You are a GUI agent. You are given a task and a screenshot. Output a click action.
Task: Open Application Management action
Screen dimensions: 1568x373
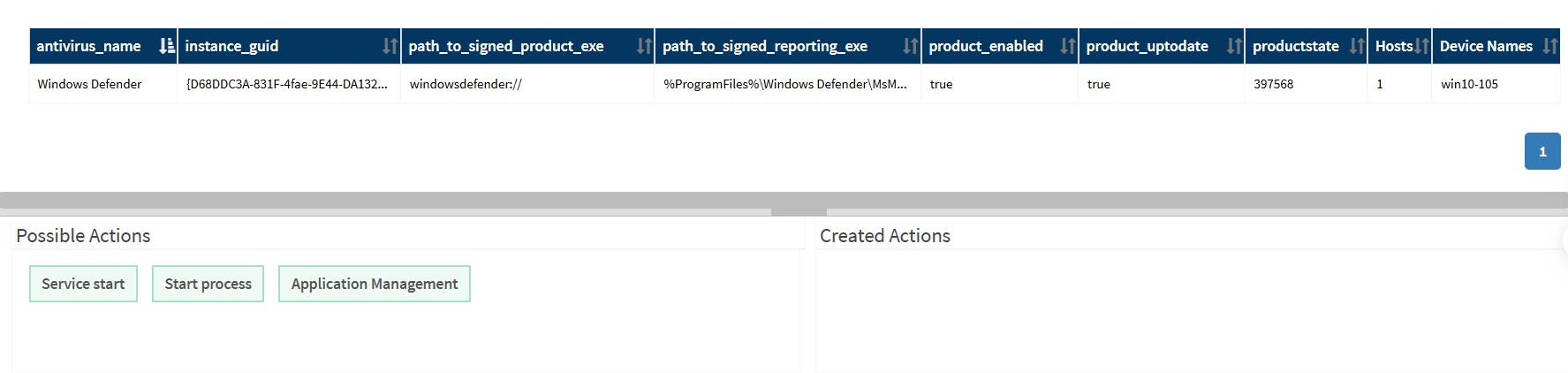(375, 284)
